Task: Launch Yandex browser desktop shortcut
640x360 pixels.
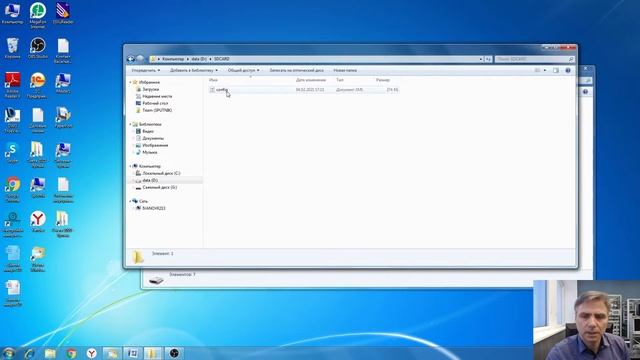Action: (x=38, y=222)
